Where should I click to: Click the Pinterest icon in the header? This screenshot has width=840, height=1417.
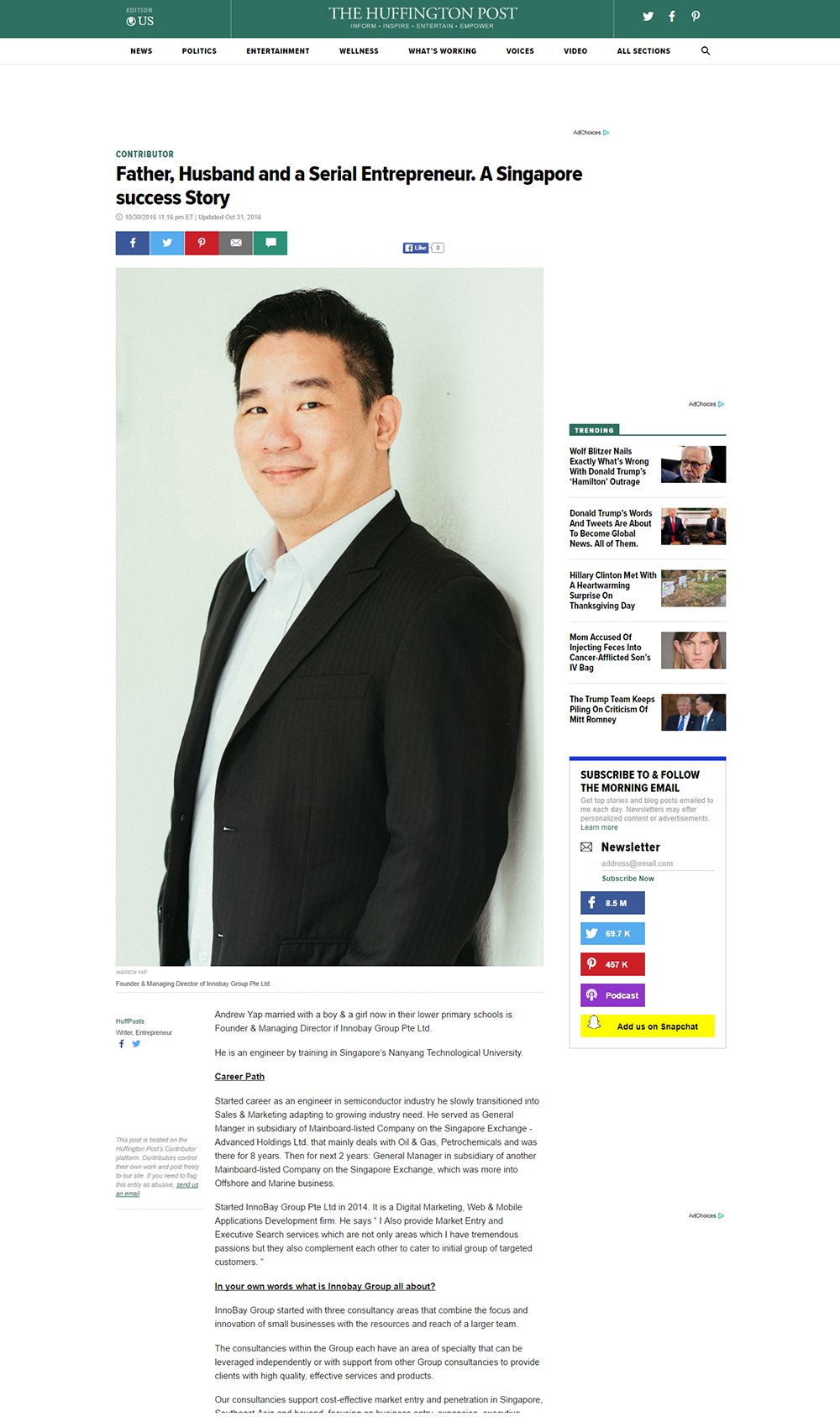696,16
